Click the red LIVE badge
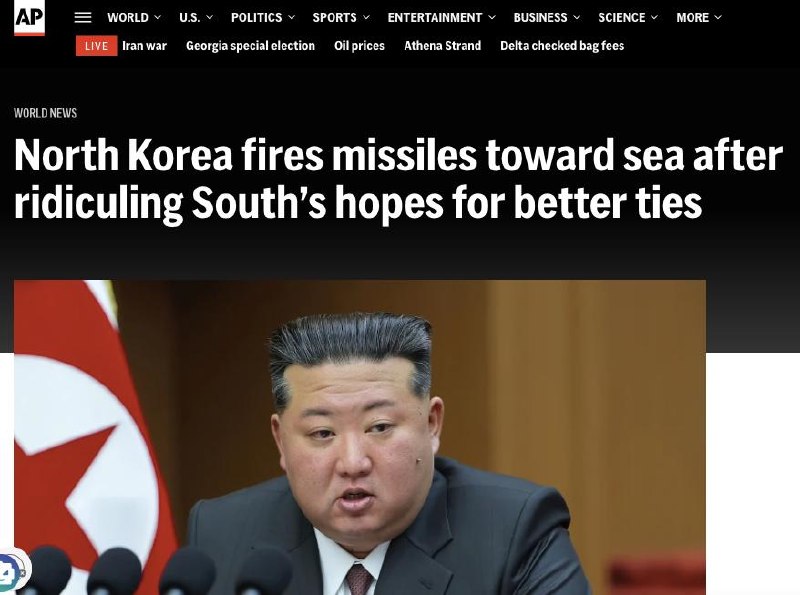Viewport: 800px width, 595px height. [96, 46]
